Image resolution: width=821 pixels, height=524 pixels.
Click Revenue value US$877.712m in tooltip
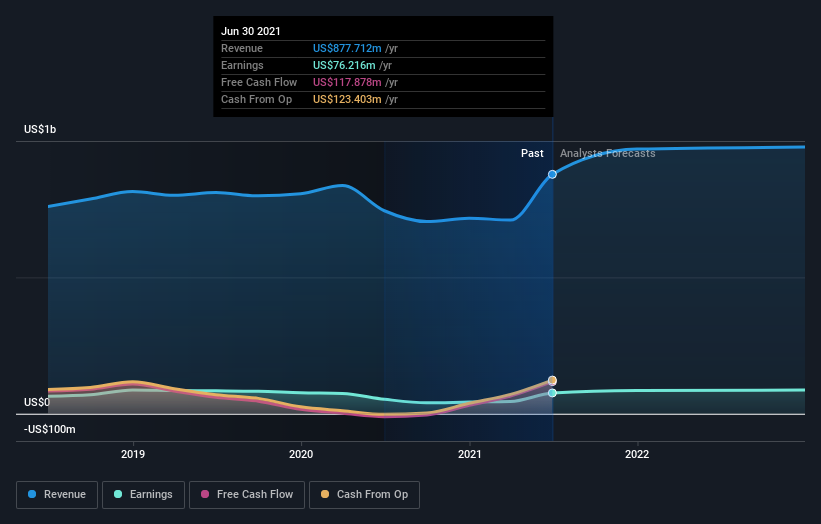347,48
